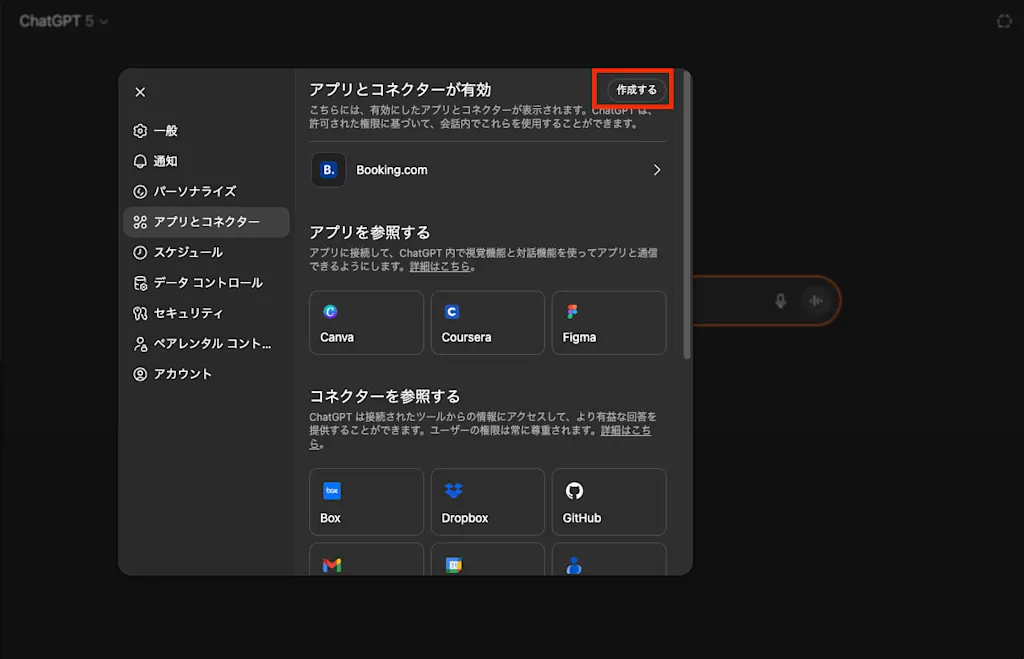
Task: Click 詳細はこちら link under アプリを参照する
Action: coord(440,266)
